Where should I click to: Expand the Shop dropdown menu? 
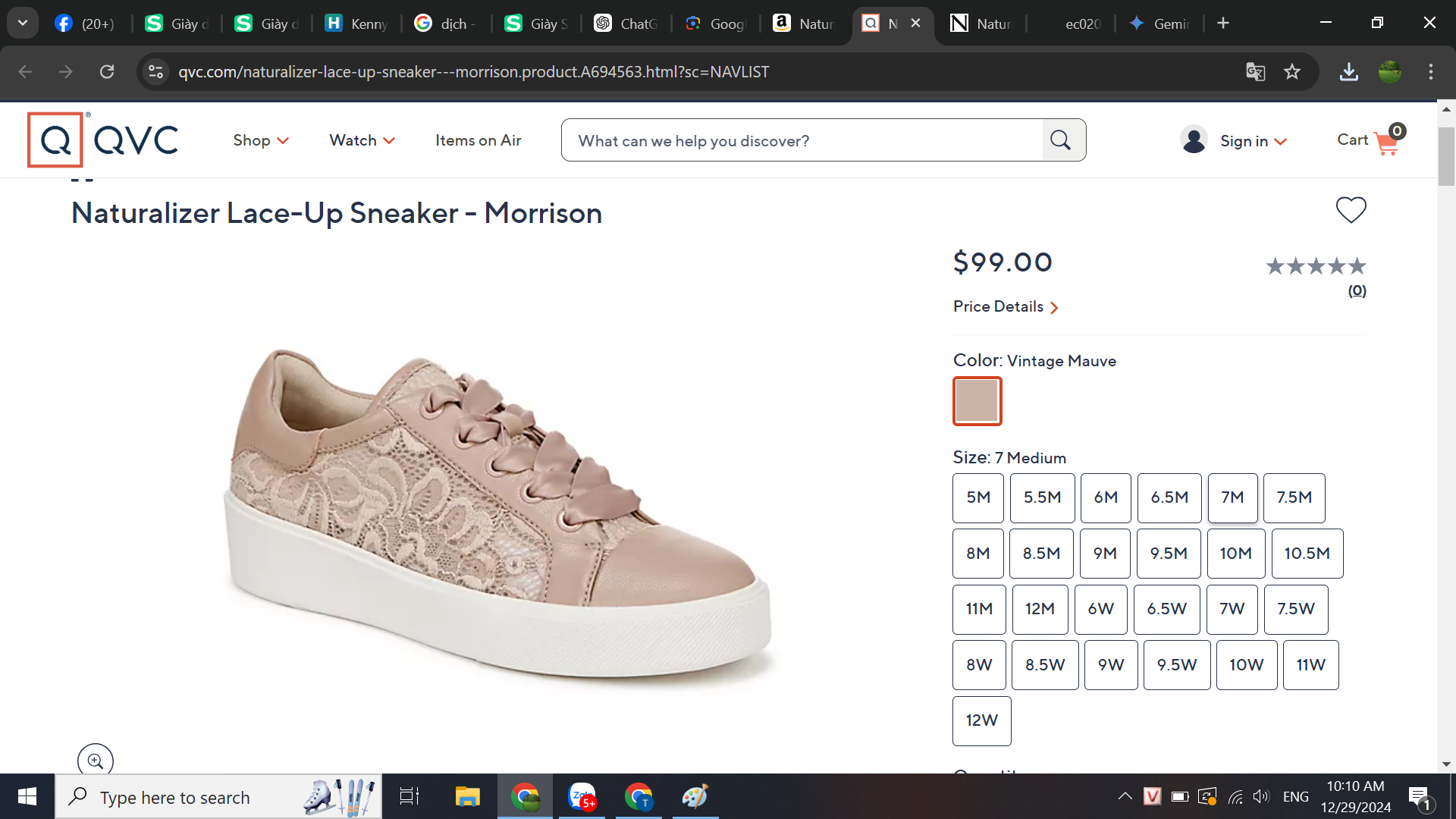pos(260,140)
